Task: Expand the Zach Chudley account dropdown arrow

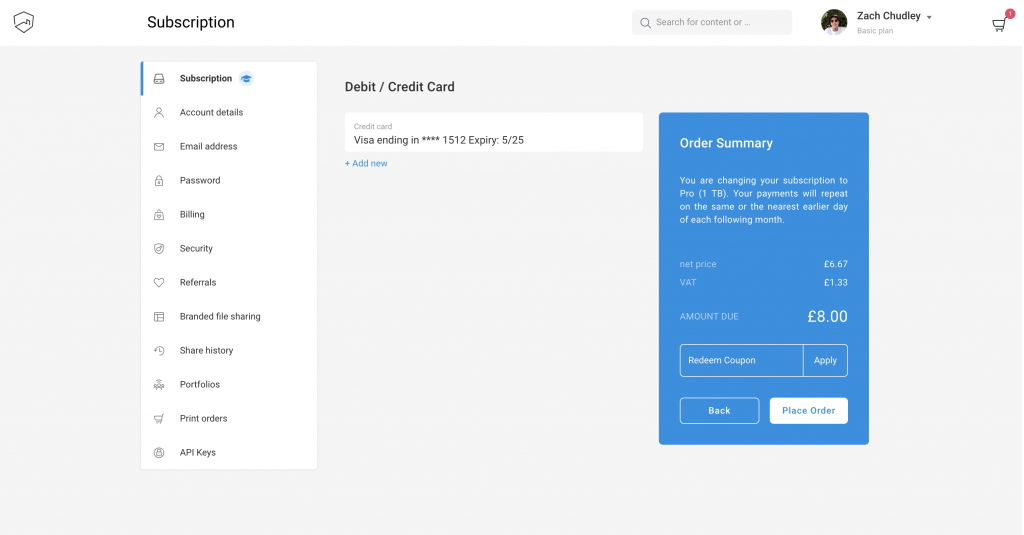Action: [x=929, y=18]
